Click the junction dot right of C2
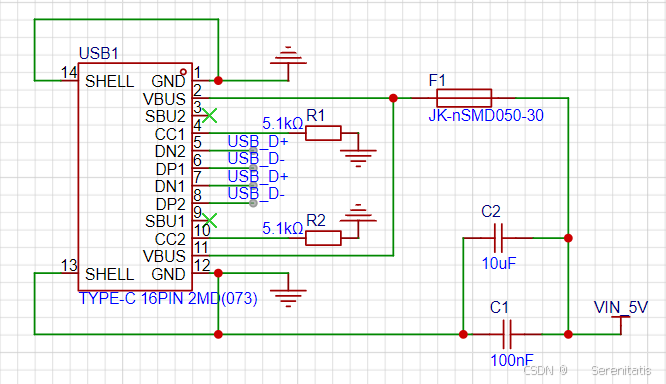The height and width of the screenshot is (384, 666). click(568, 238)
